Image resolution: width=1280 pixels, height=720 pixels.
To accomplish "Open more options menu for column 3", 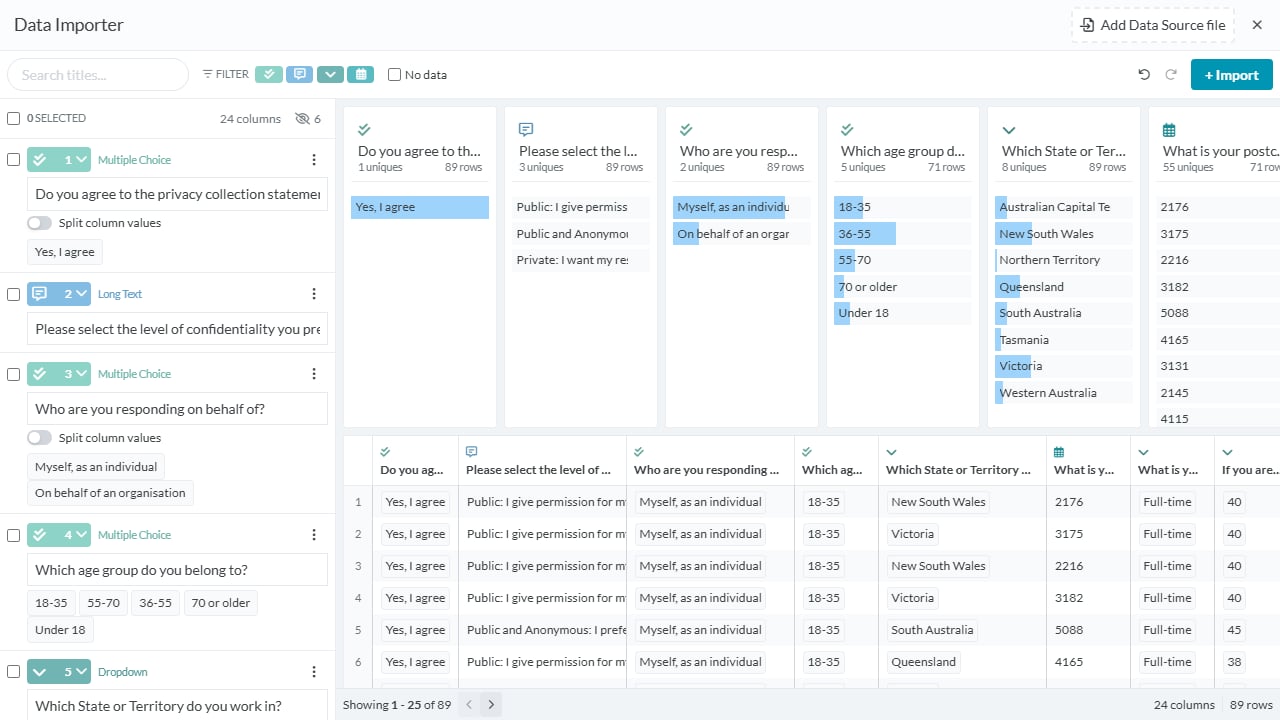I will [x=314, y=374].
